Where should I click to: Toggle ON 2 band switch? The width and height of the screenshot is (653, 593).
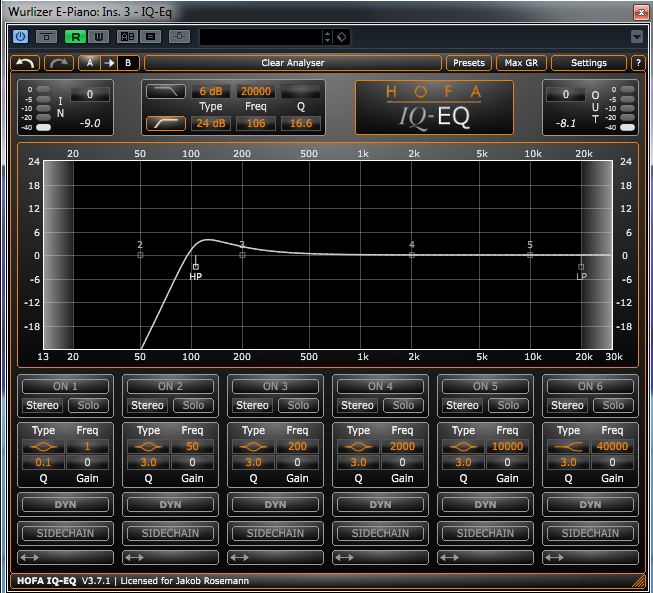[170, 386]
